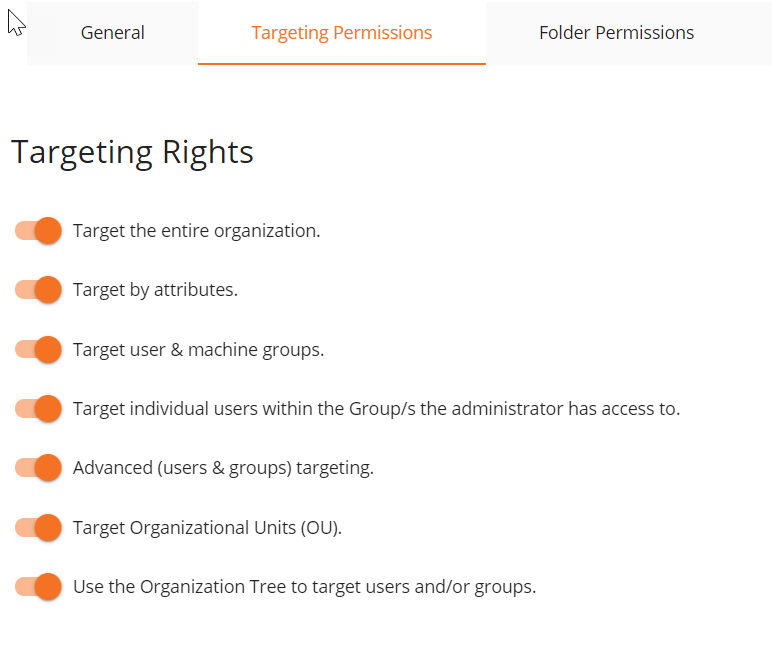This screenshot has width=772, height=648.
Task: Click the Targeting Rights heading
Action: [x=132, y=153]
